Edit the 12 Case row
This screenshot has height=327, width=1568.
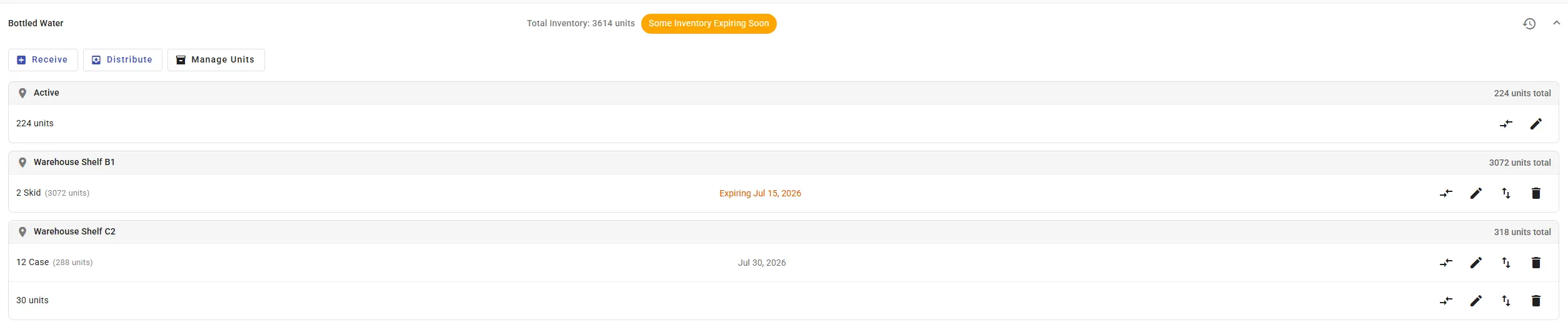1476,263
